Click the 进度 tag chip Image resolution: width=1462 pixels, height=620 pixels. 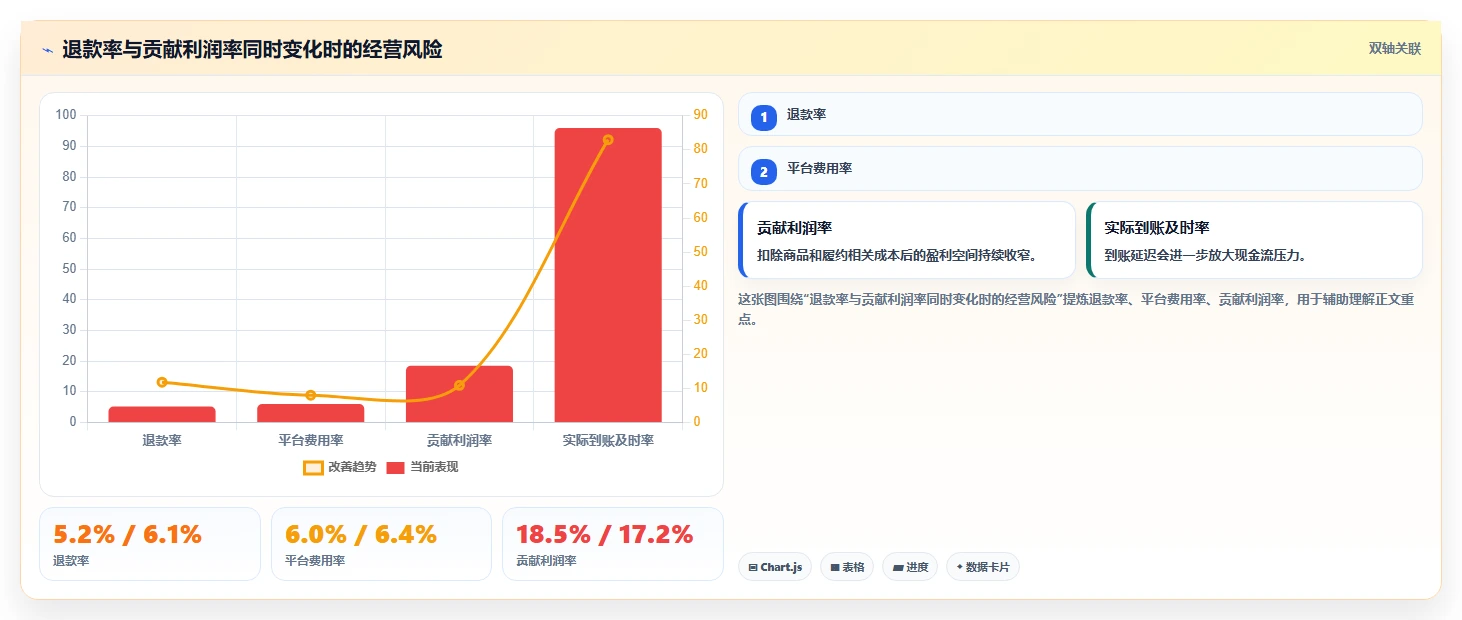[x=910, y=567]
